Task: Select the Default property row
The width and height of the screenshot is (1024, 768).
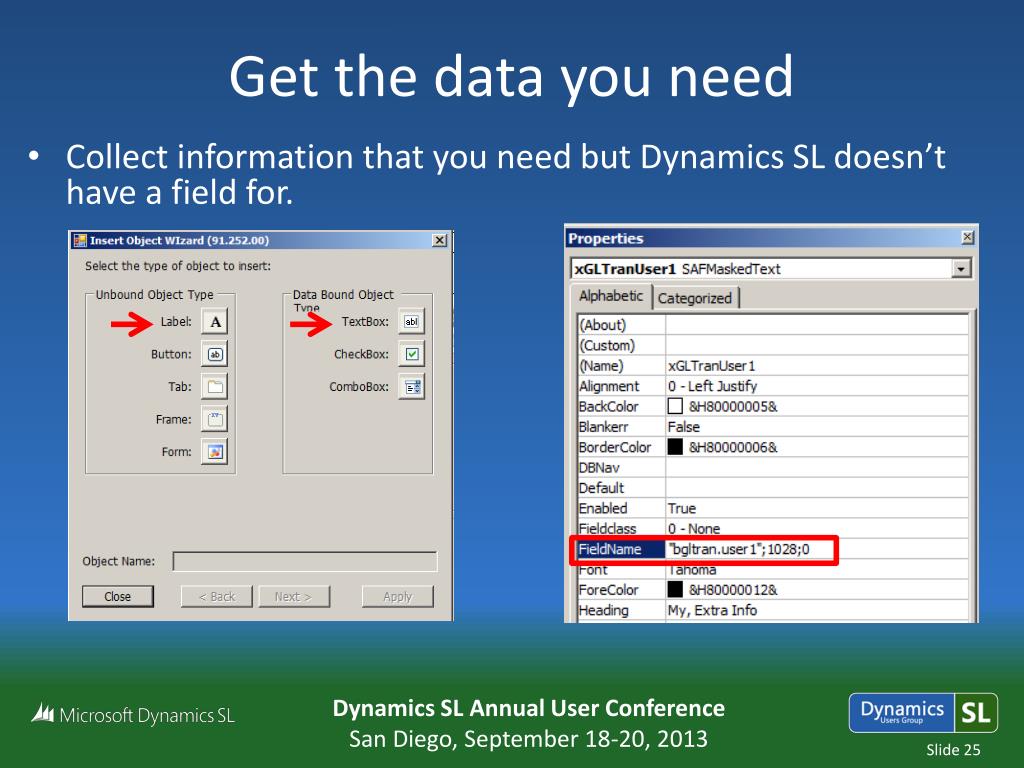Action: point(773,487)
